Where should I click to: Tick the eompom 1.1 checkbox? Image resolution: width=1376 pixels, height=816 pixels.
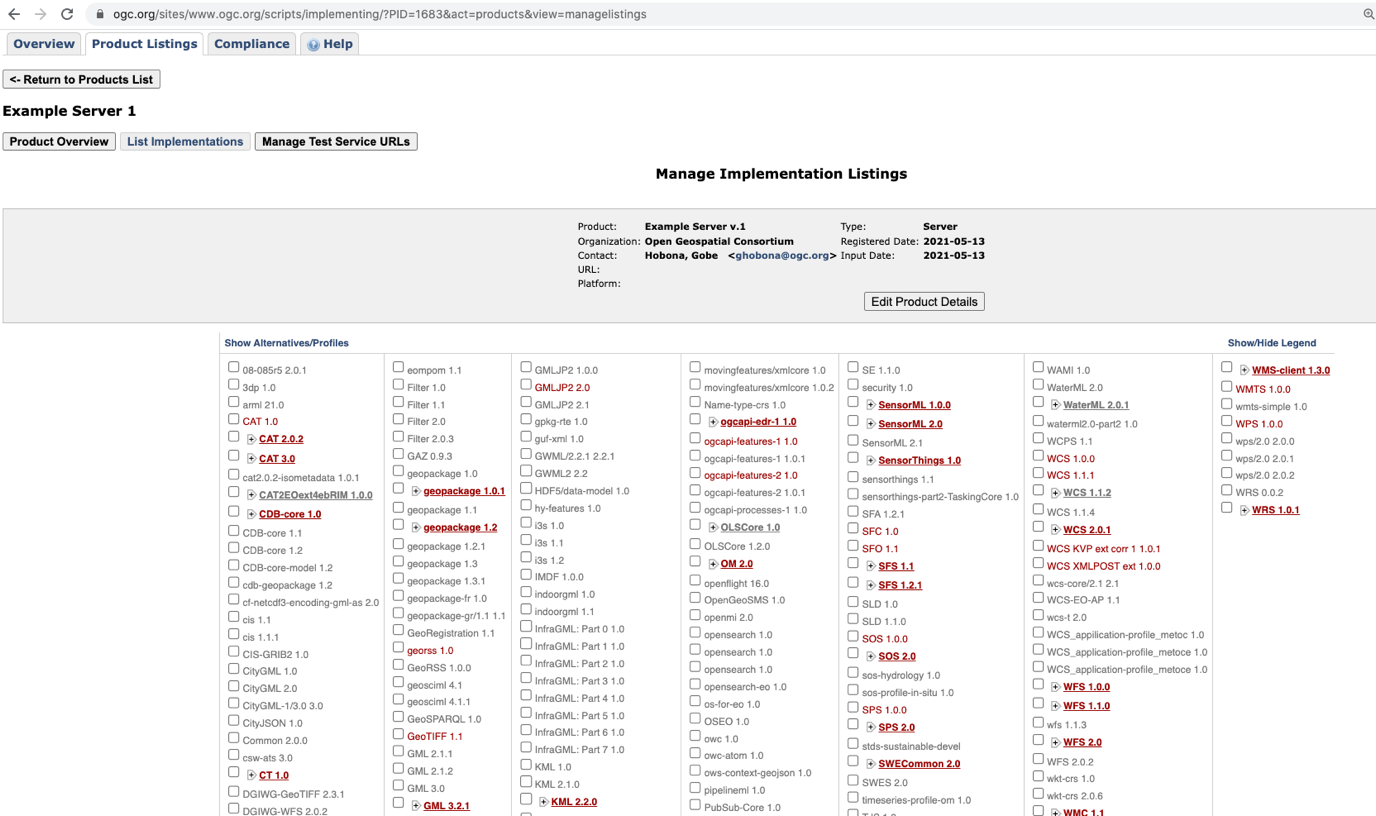pos(398,367)
